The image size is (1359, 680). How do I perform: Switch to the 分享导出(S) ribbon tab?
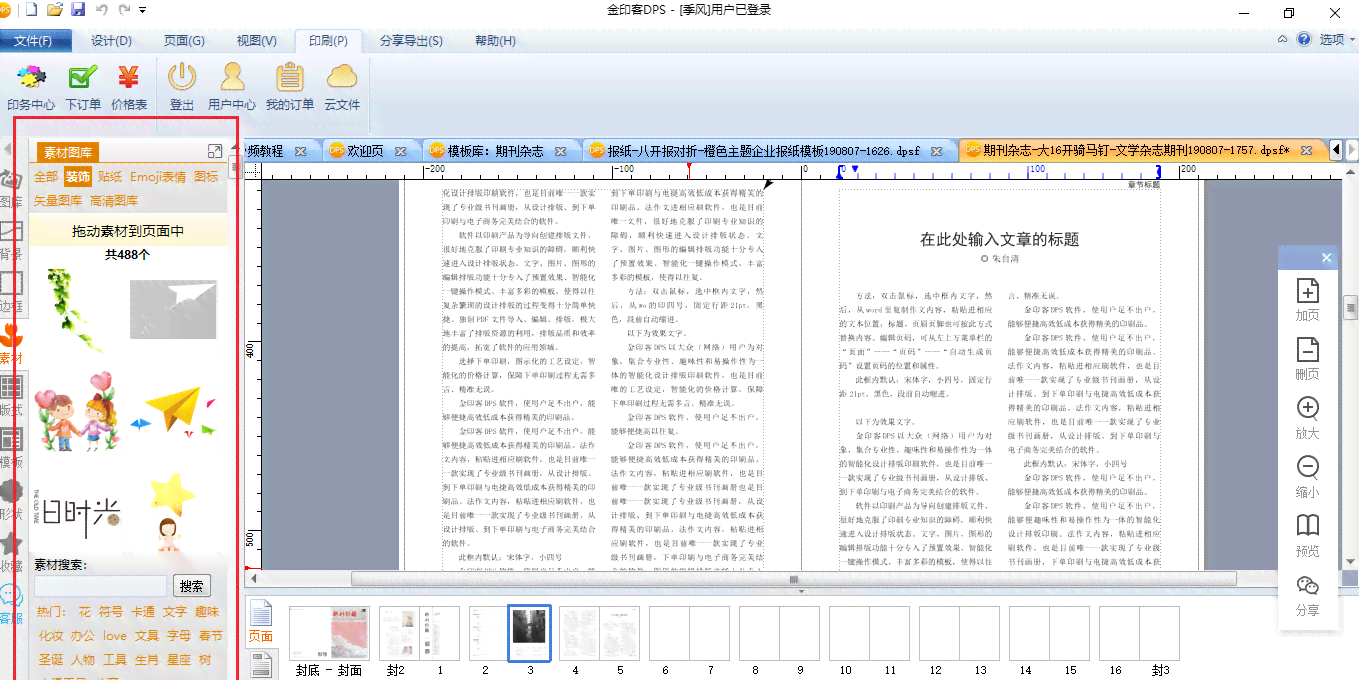coord(411,41)
